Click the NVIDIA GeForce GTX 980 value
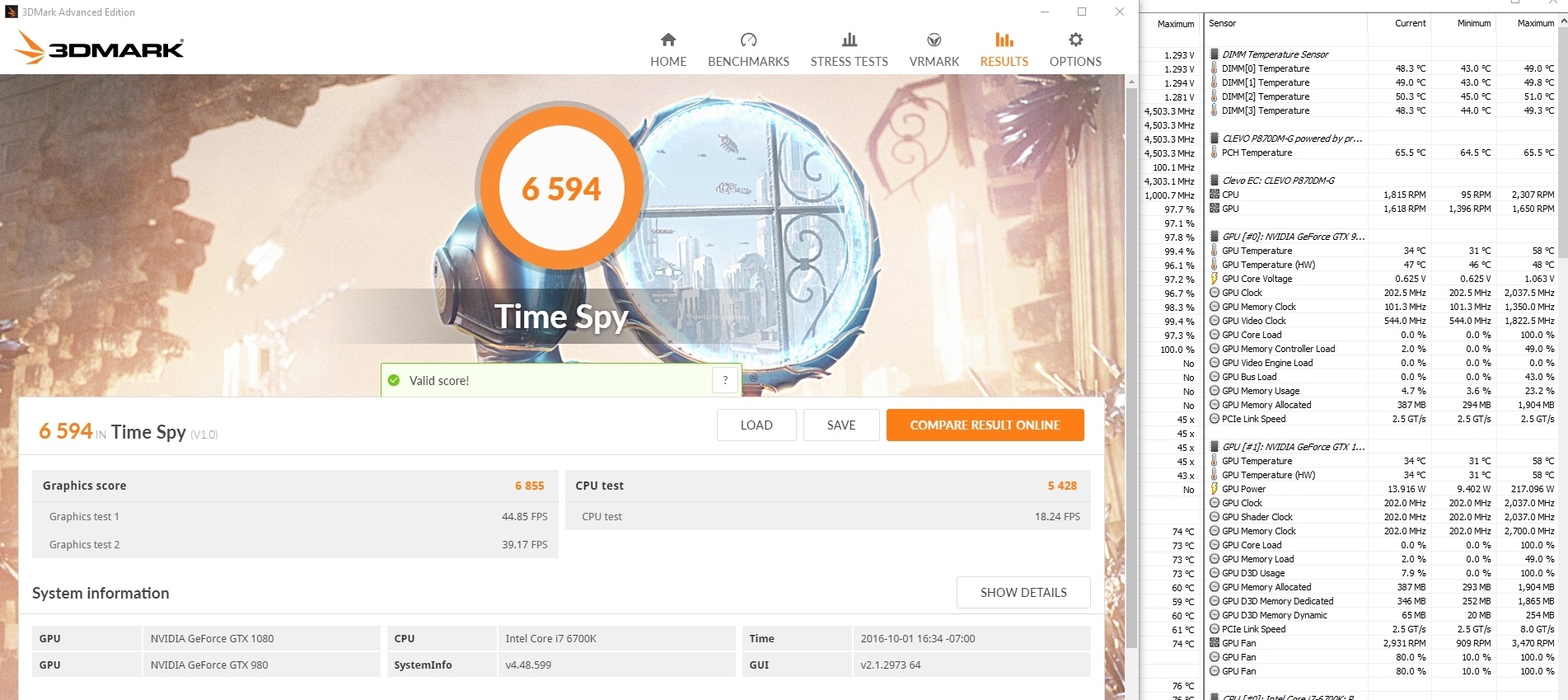This screenshot has width=1568, height=700. click(209, 665)
